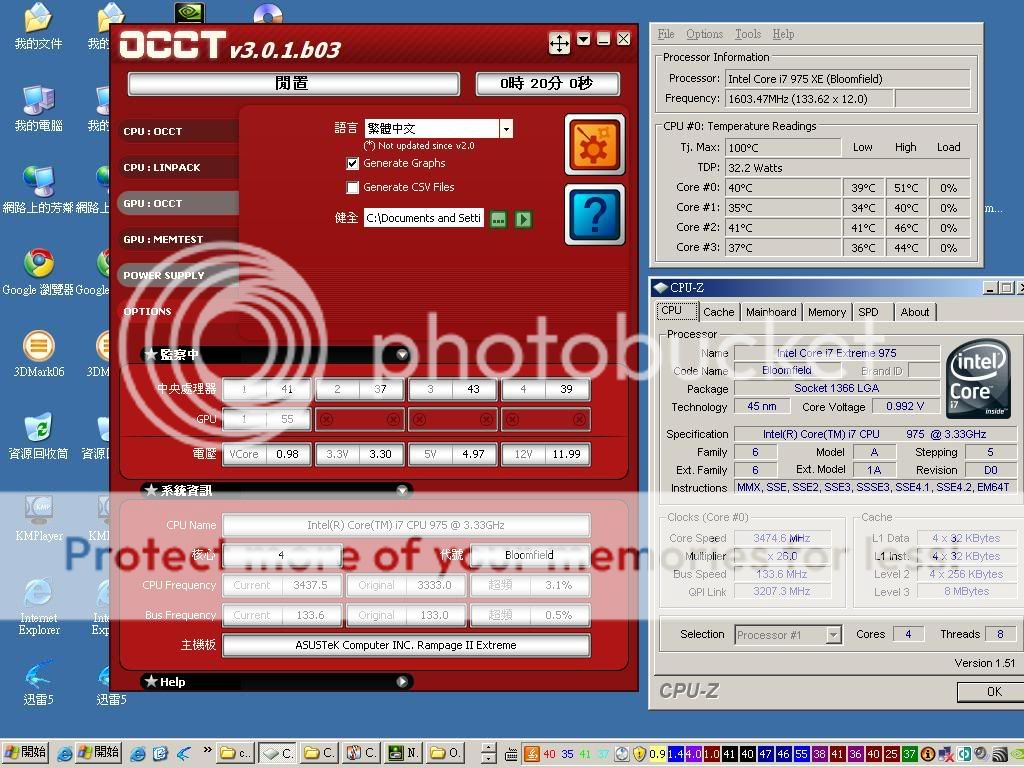Click the first Start (開始) button on taskbar

point(25,754)
